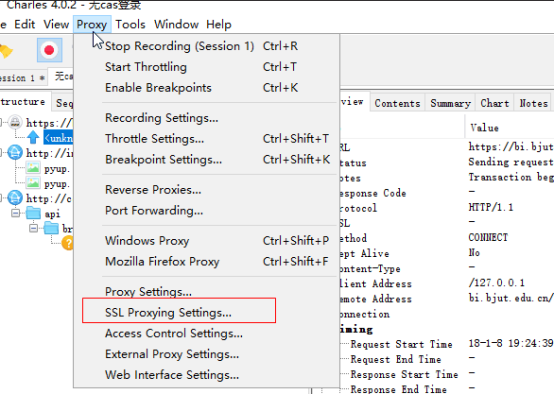This screenshot has height=394, width=554.
Task: Click the CONNECT method value
Action: (x=488, y=237)
